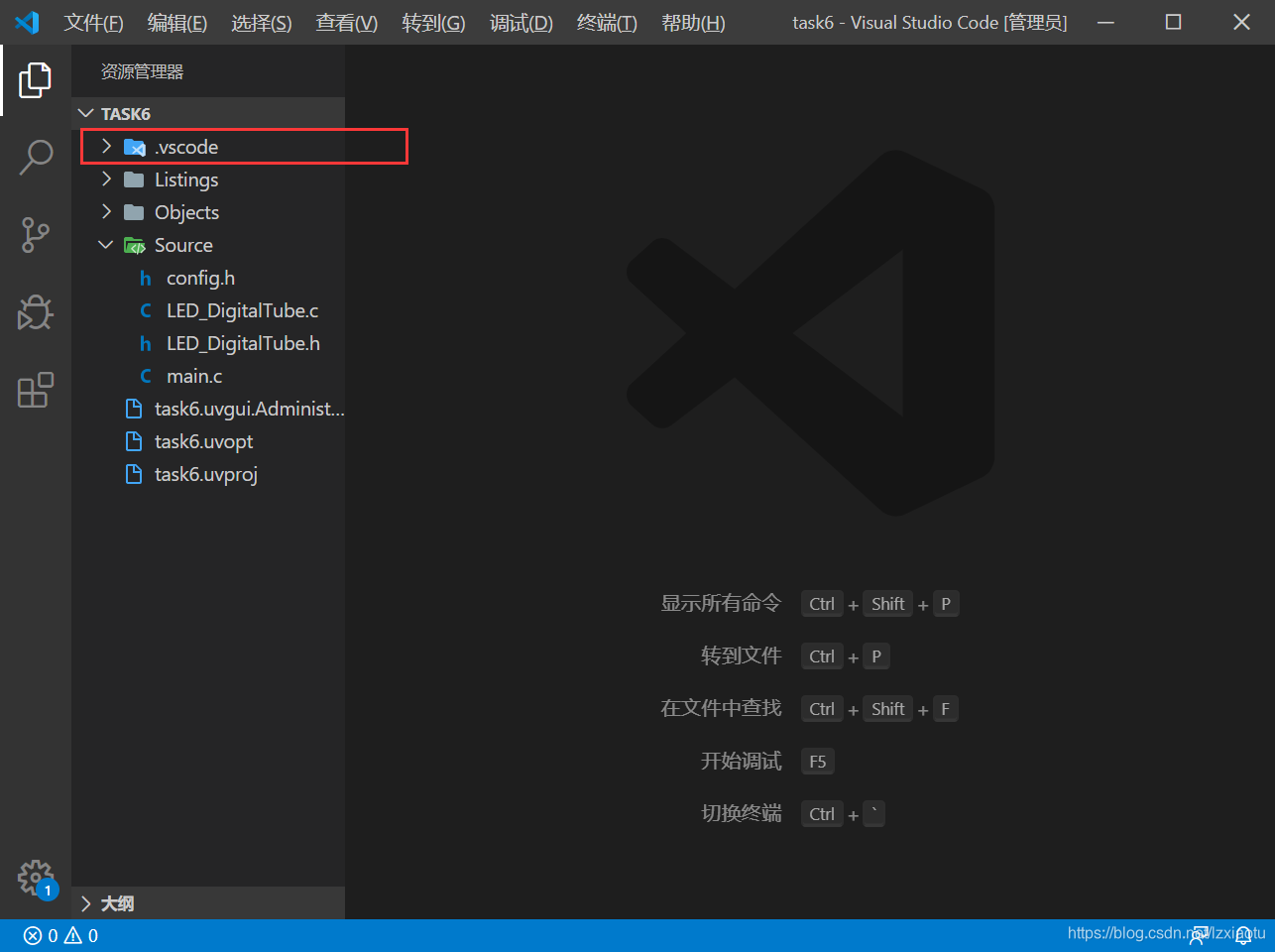This screenshot has height=952, width=1275.
Task: Click the warnings icon in status bar
Action: [73, 935]
